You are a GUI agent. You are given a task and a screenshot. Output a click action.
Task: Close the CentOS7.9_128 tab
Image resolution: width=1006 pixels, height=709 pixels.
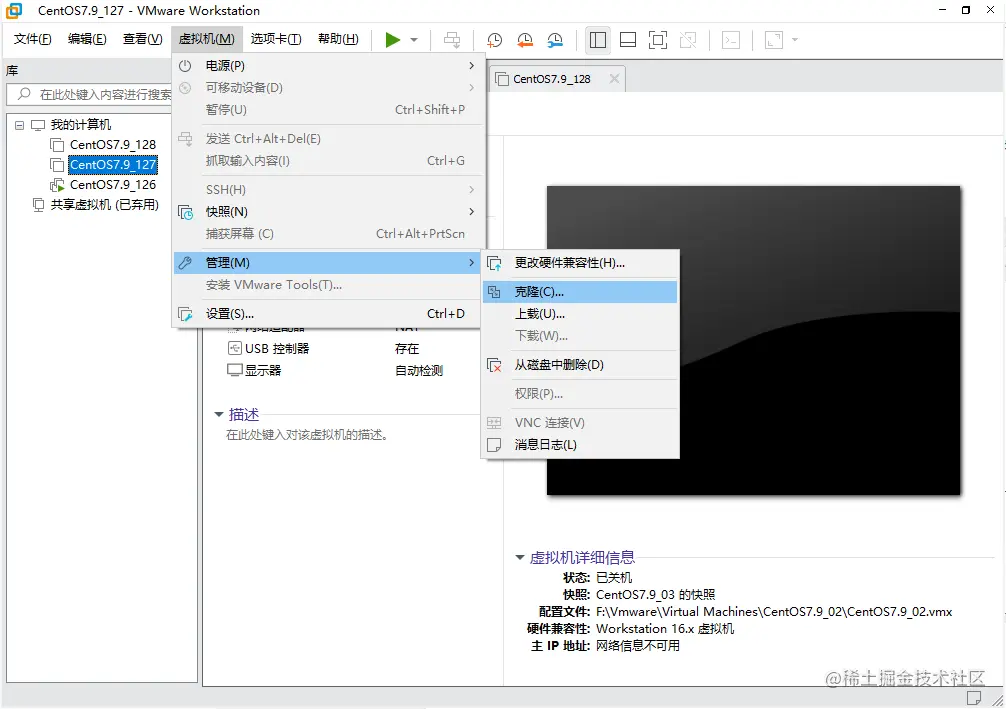tap(614, 78)
